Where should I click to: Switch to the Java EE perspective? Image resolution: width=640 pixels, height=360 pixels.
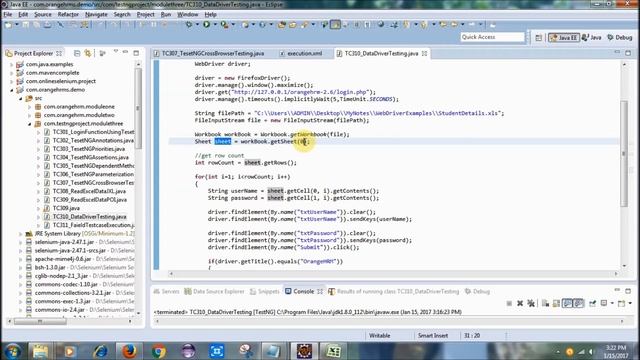(564, 38)
